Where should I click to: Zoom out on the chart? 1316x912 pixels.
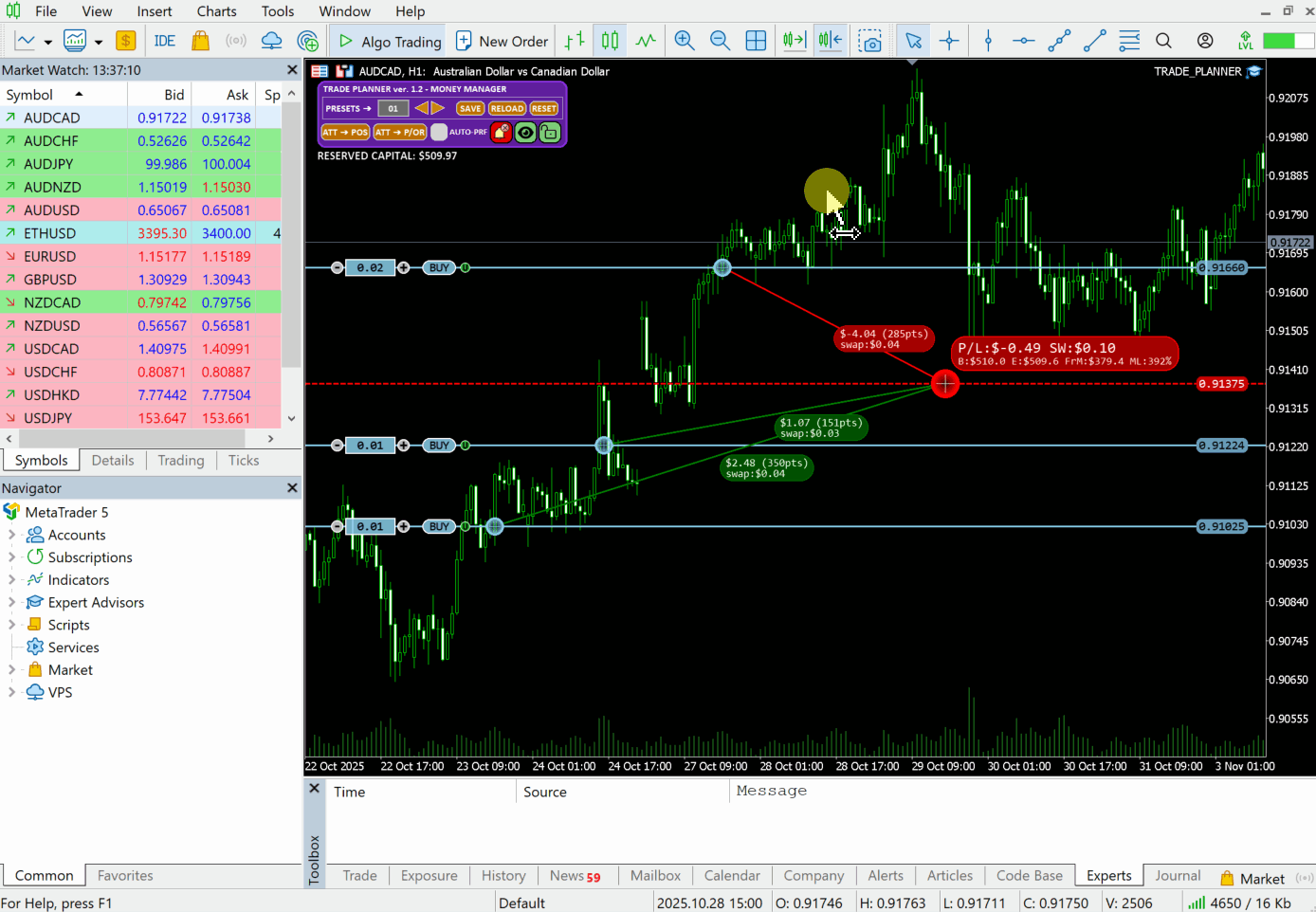pyautogui.click(x=721, y=41)
